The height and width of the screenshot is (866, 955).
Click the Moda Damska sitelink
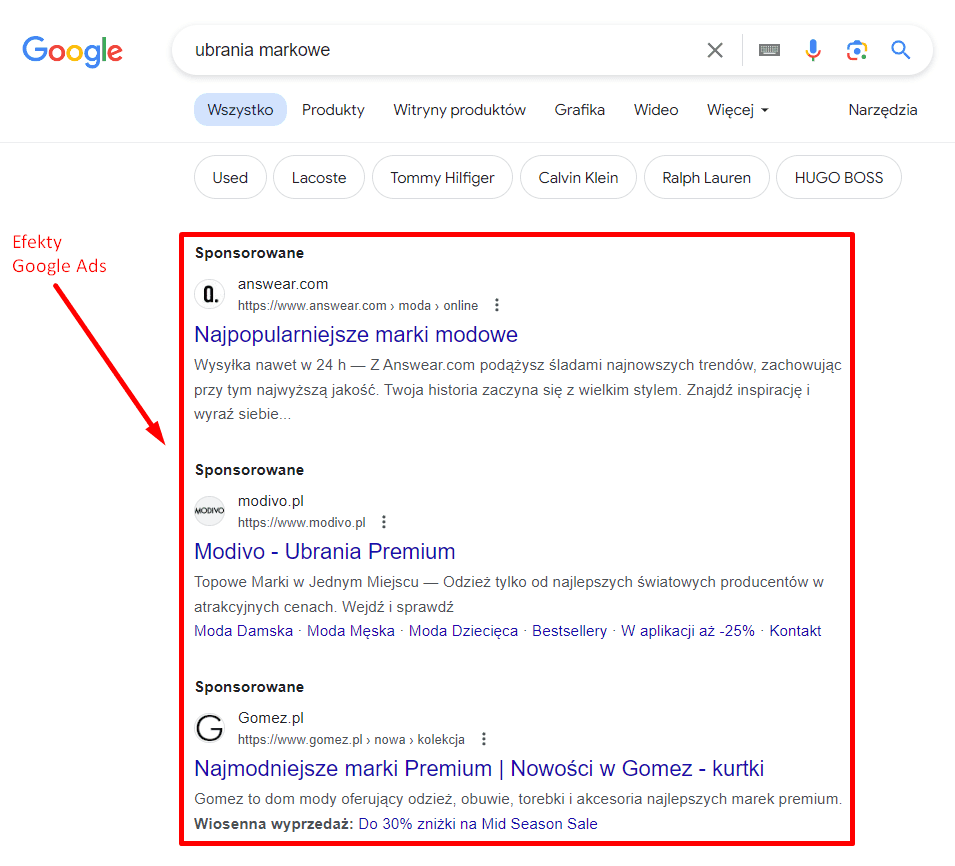point(243,631)
